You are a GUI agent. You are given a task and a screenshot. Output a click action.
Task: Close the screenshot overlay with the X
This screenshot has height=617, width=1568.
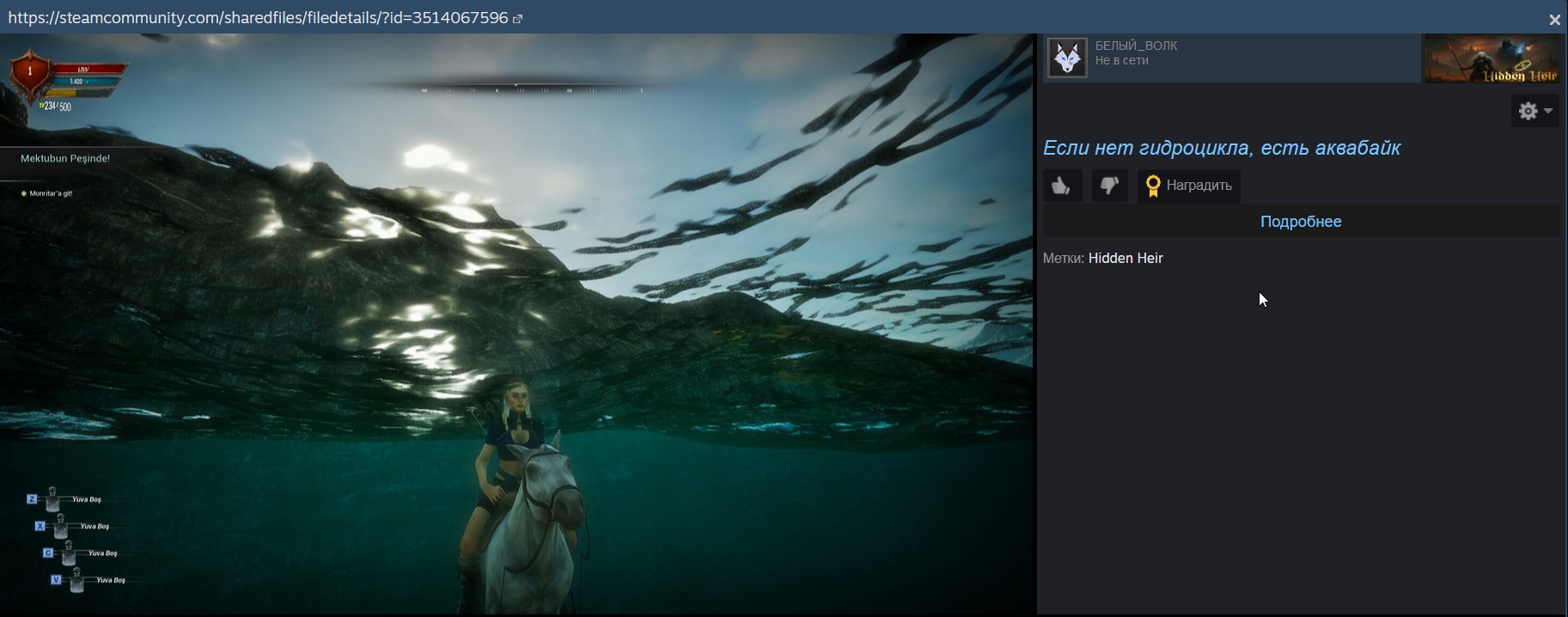(1554, 20)
